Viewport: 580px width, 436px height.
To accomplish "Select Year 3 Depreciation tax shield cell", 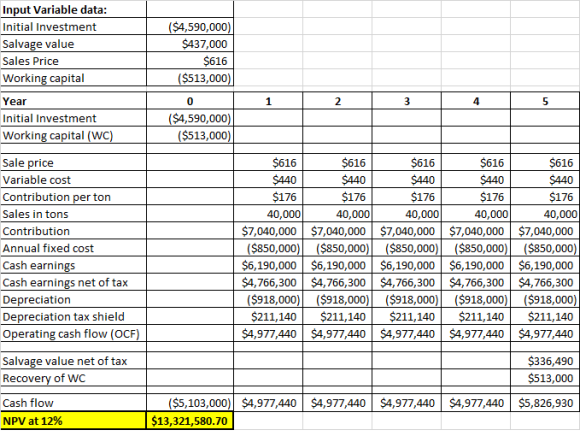I will coord(407,317).
